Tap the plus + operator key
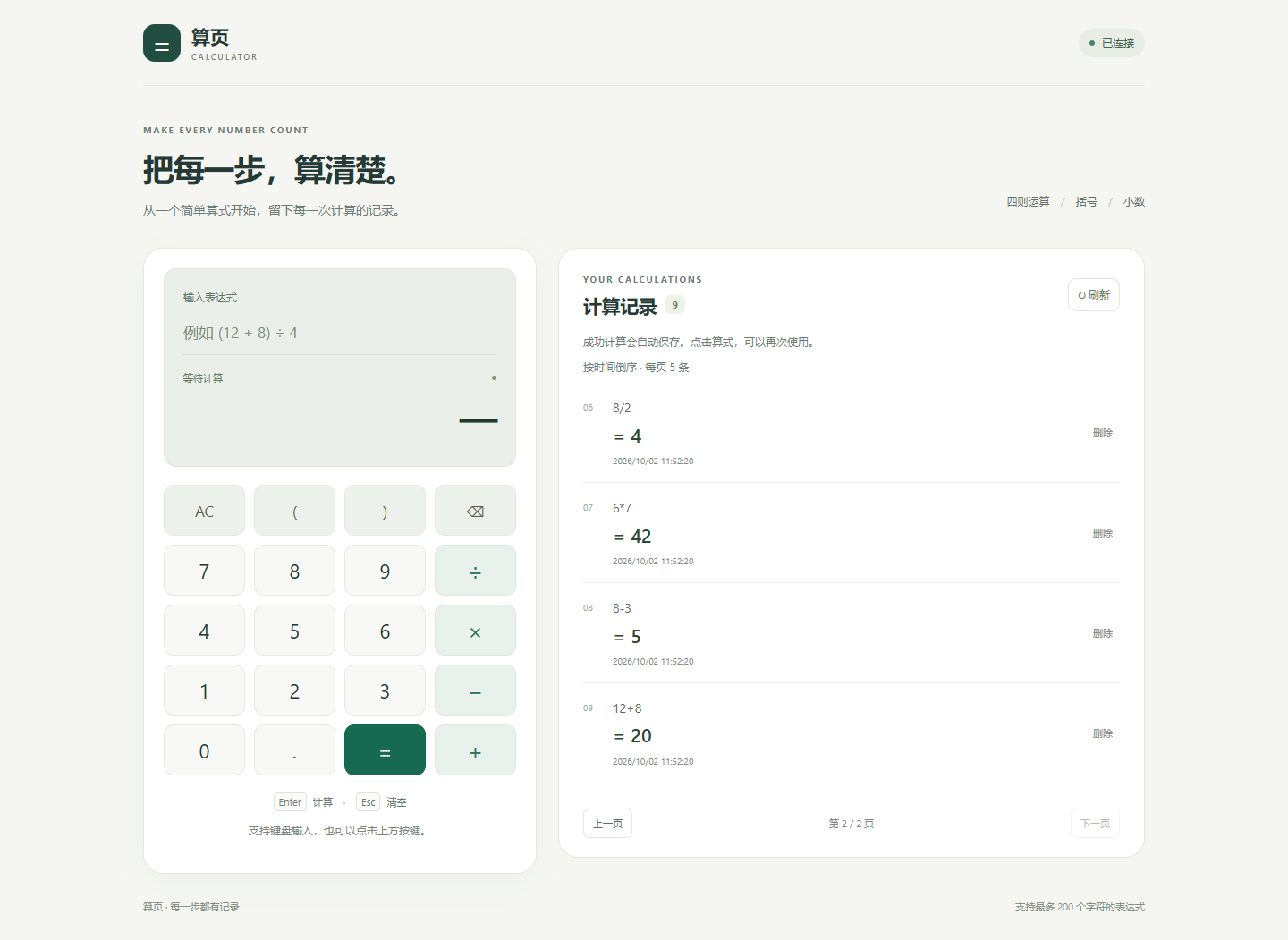This screenshot has height=940, width=1288. point(475,750)
